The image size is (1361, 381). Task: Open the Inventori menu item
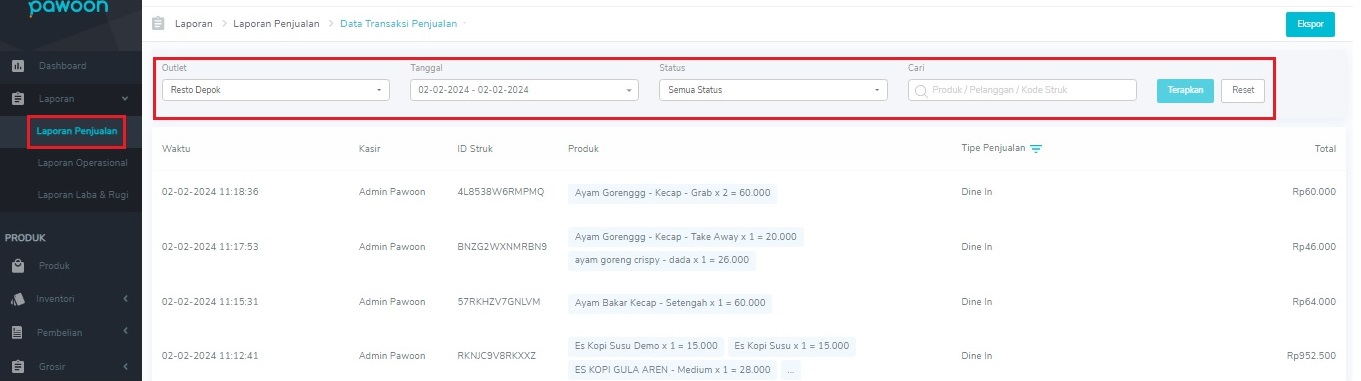(56, 298)
